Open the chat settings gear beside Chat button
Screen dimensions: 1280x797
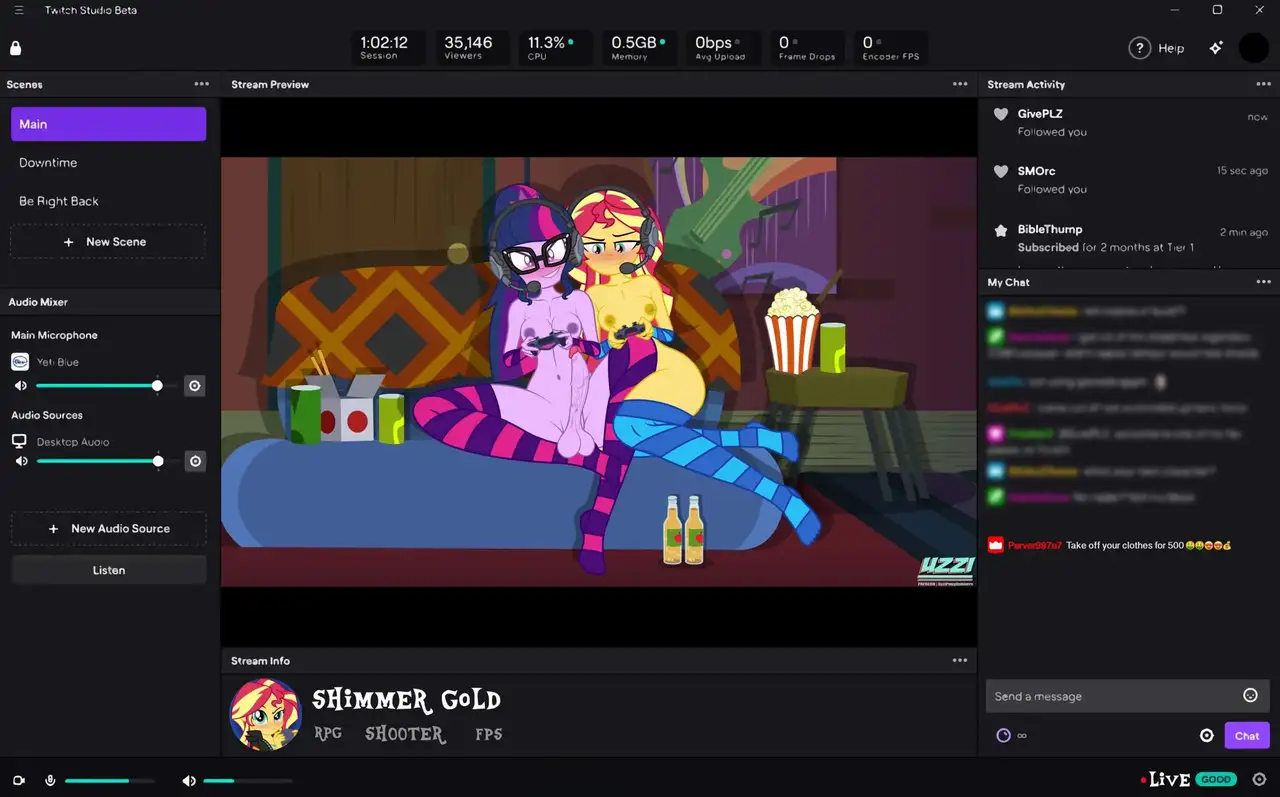(1206, 736)
